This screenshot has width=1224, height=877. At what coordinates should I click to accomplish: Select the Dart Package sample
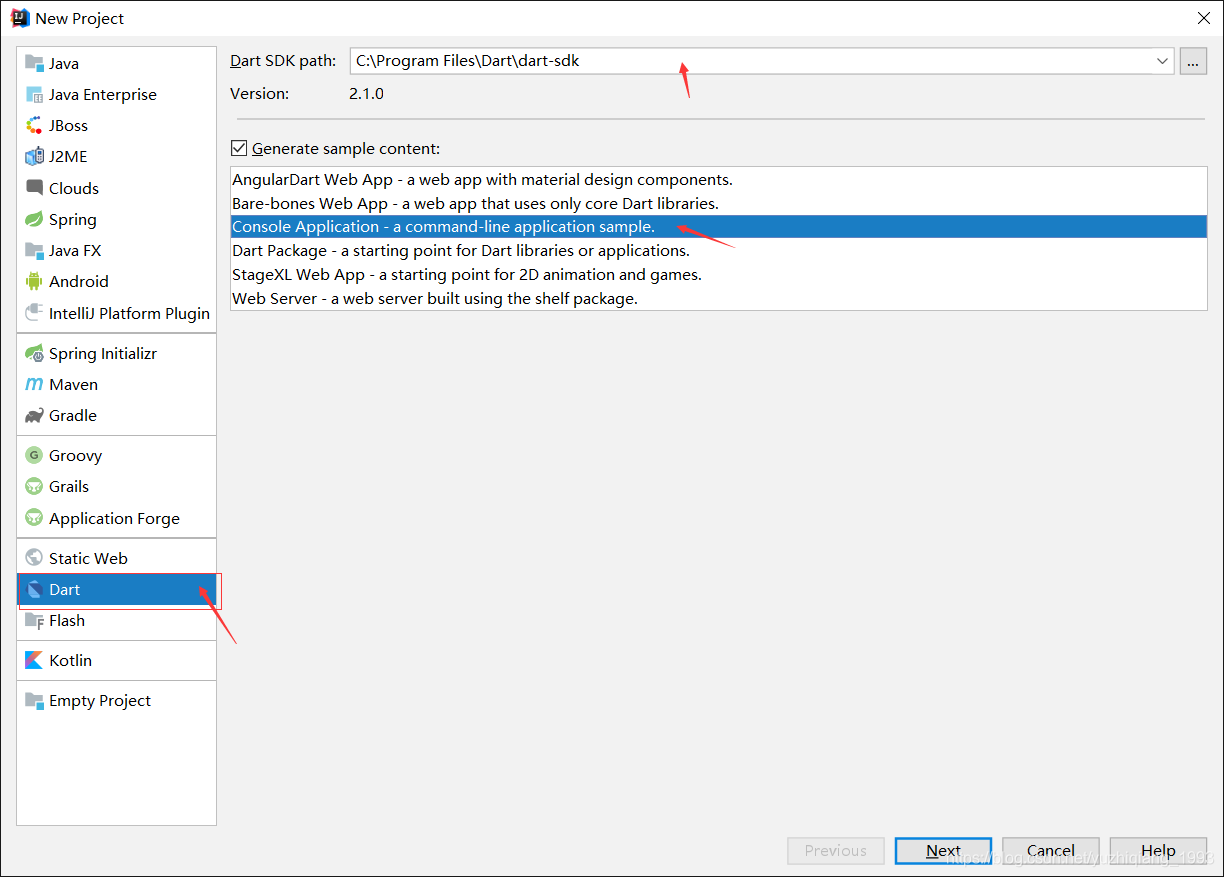click(x=718, y=251)
